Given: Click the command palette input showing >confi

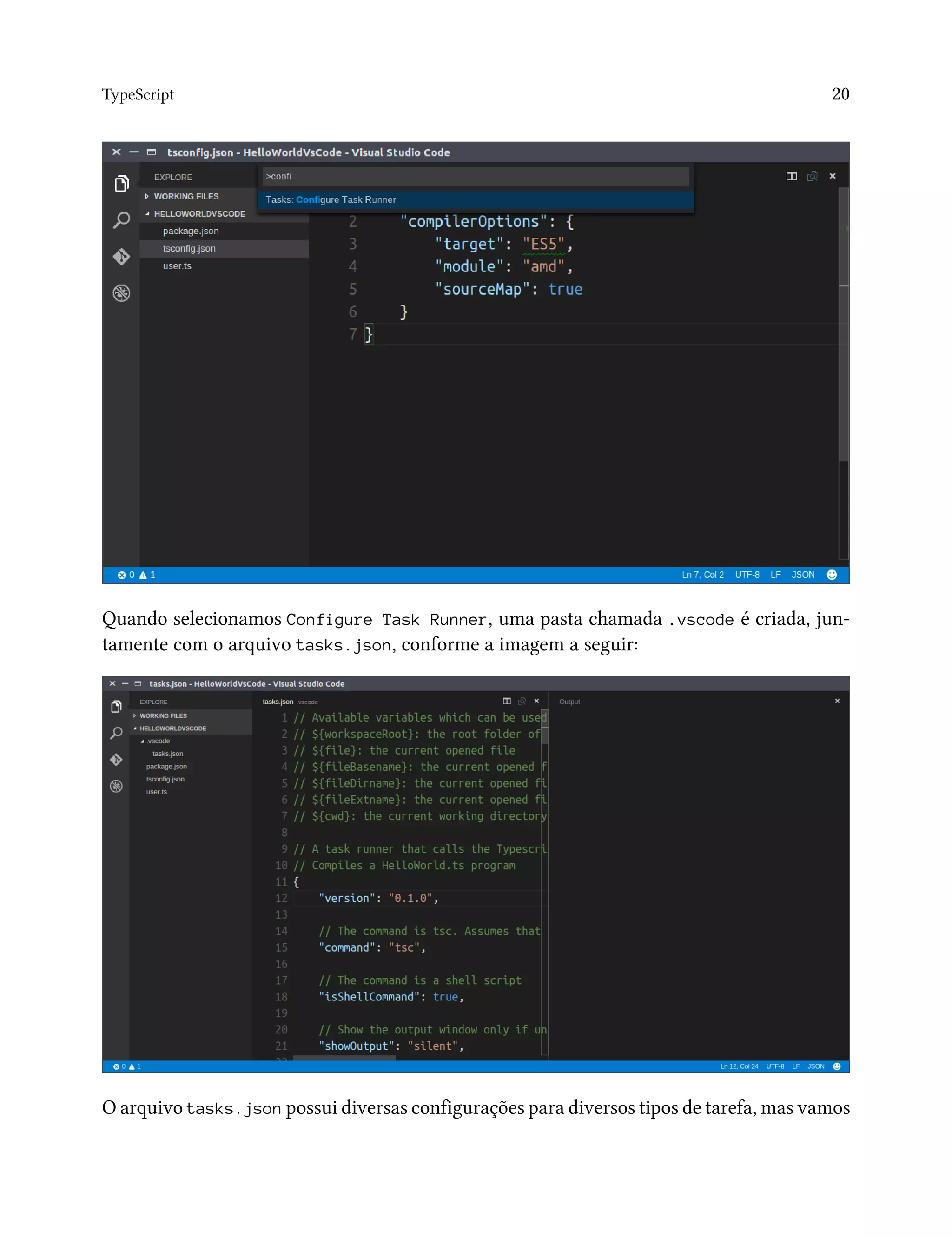Looking at the screenshot, I should pyautogui.click(x=476, y=176).
